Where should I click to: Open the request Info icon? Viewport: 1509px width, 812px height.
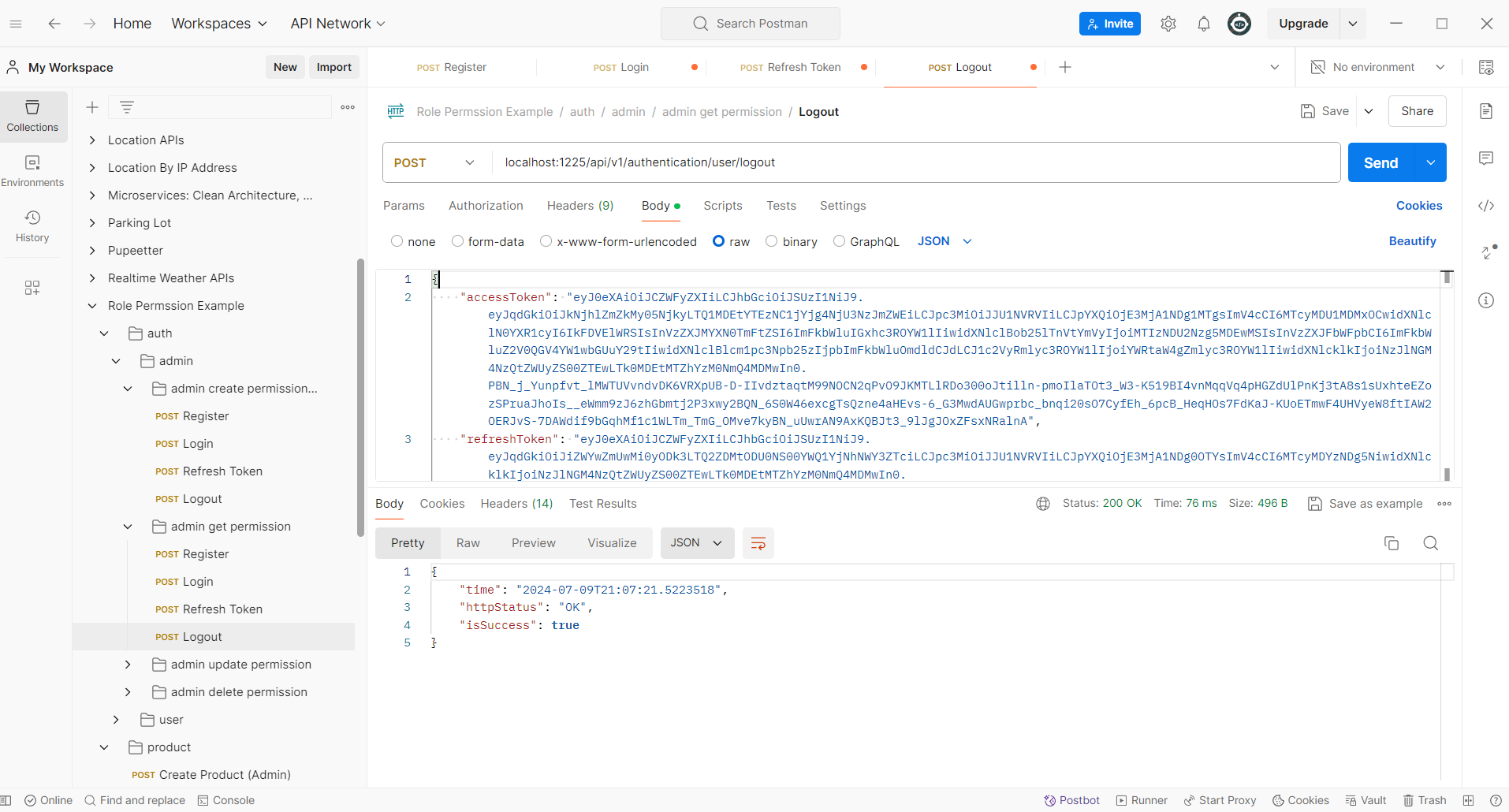[x=1486, y=300]
